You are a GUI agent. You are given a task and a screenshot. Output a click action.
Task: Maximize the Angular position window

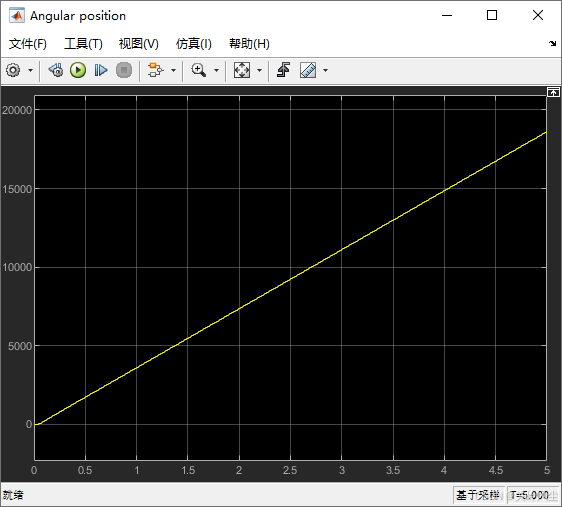(492, 15)
